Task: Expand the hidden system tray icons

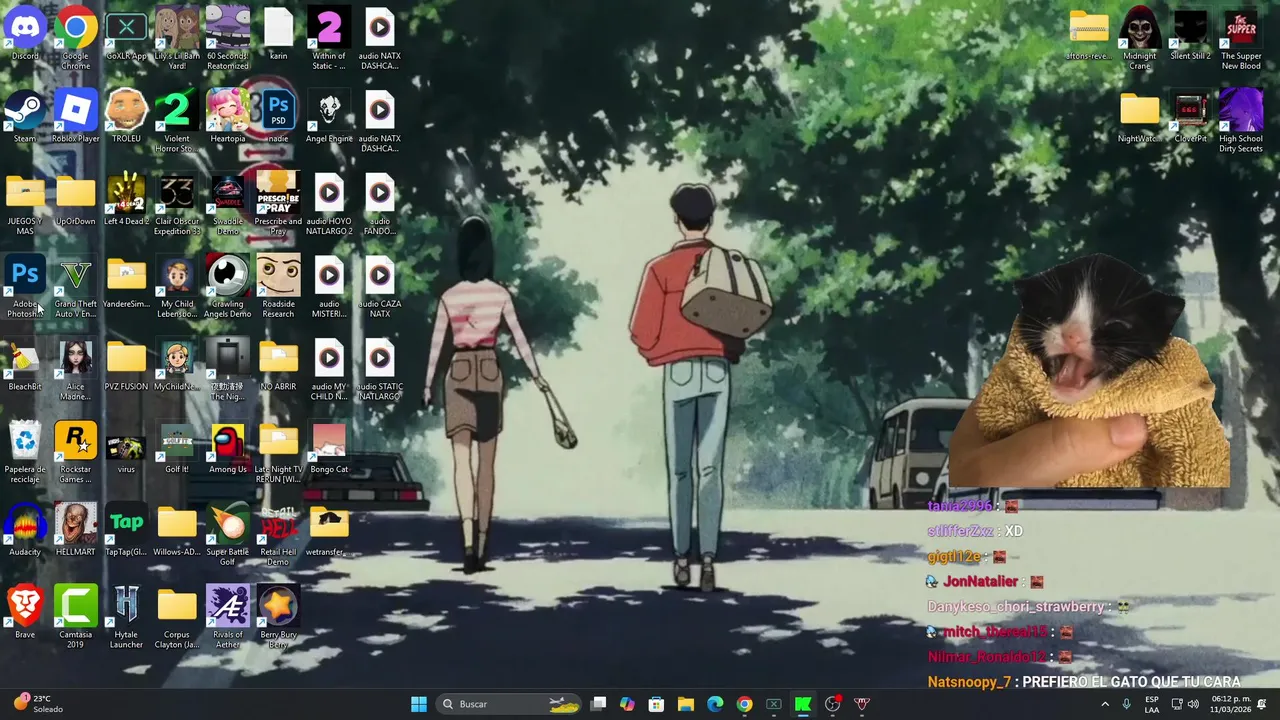Action: 1105,704
